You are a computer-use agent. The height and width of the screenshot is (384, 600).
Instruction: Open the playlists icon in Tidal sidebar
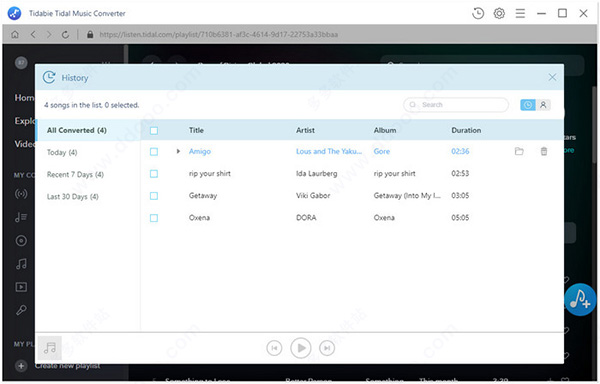(21, 217)
